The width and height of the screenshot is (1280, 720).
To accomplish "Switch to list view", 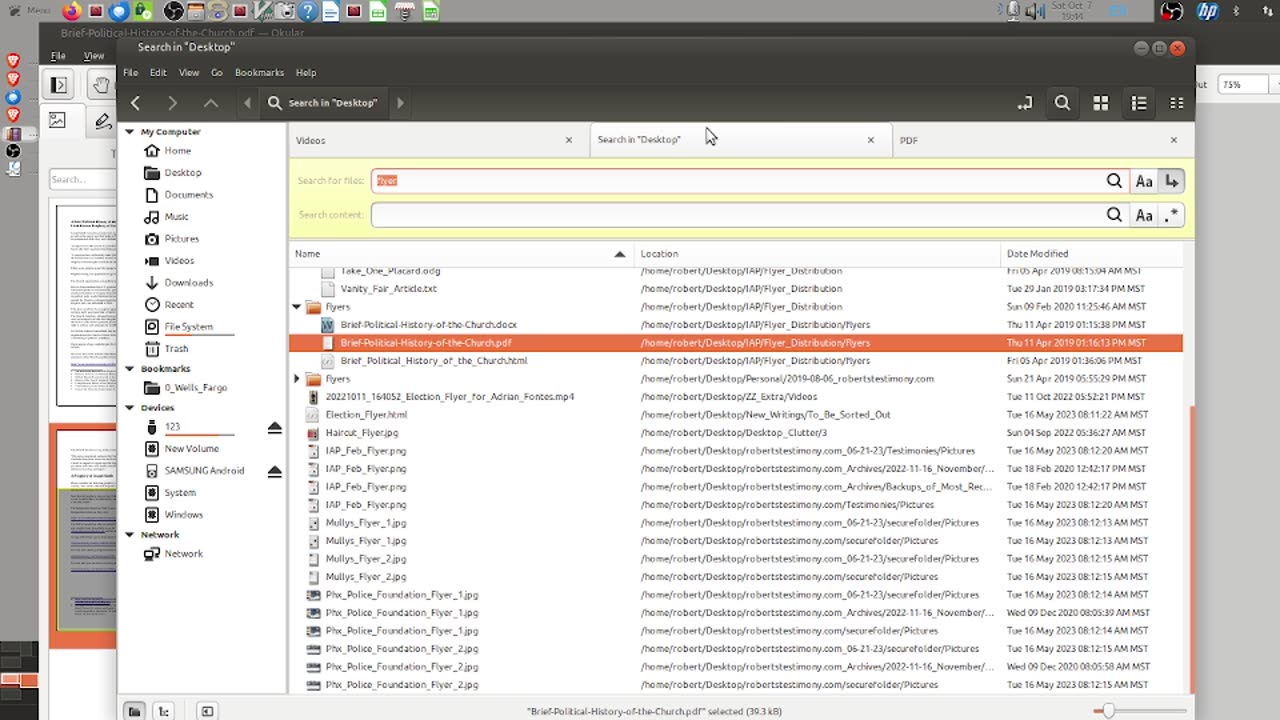I will pos(1138,103).
